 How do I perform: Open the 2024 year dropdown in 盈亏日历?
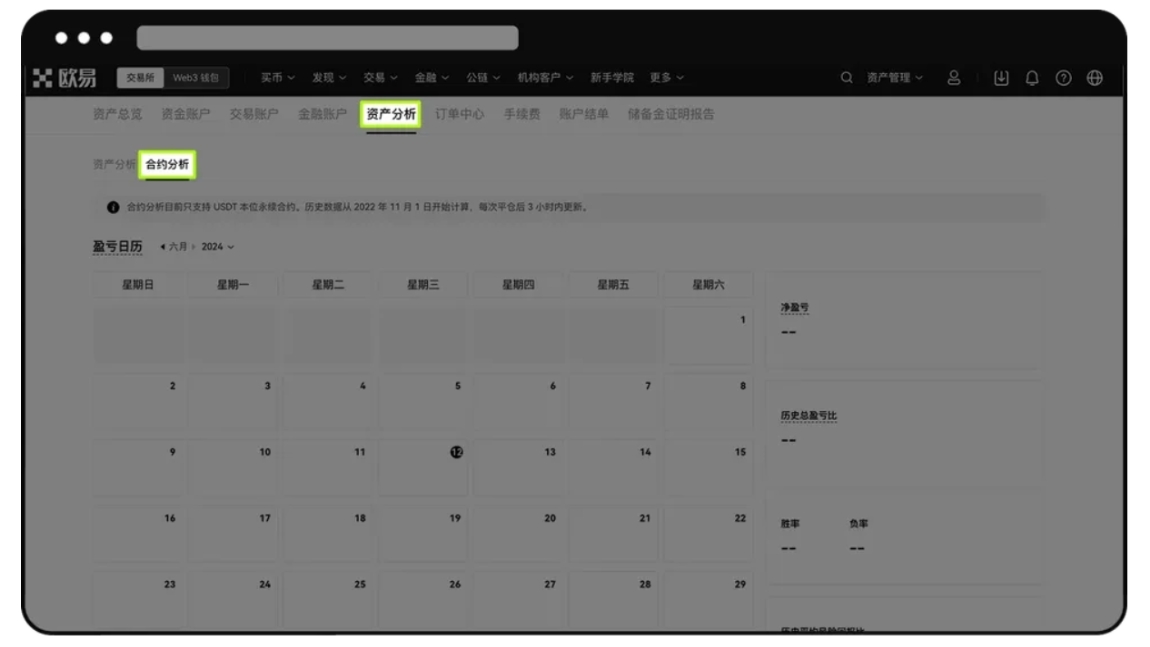tap(218, 247)
